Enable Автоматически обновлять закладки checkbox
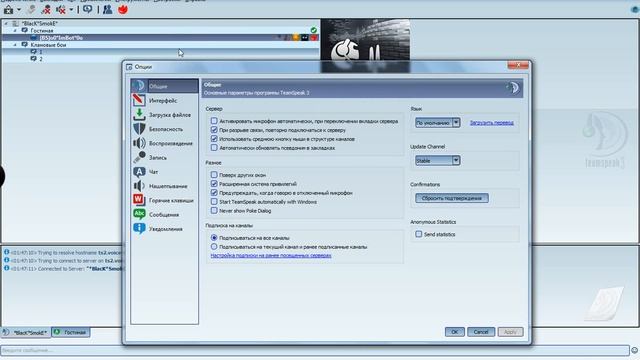Viewport: 640px width, 360px height. tap(214, 148)
